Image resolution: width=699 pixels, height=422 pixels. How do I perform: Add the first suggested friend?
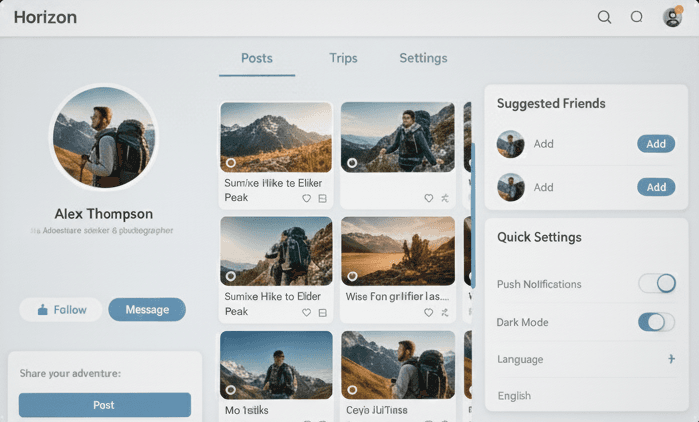pos(656,144)
